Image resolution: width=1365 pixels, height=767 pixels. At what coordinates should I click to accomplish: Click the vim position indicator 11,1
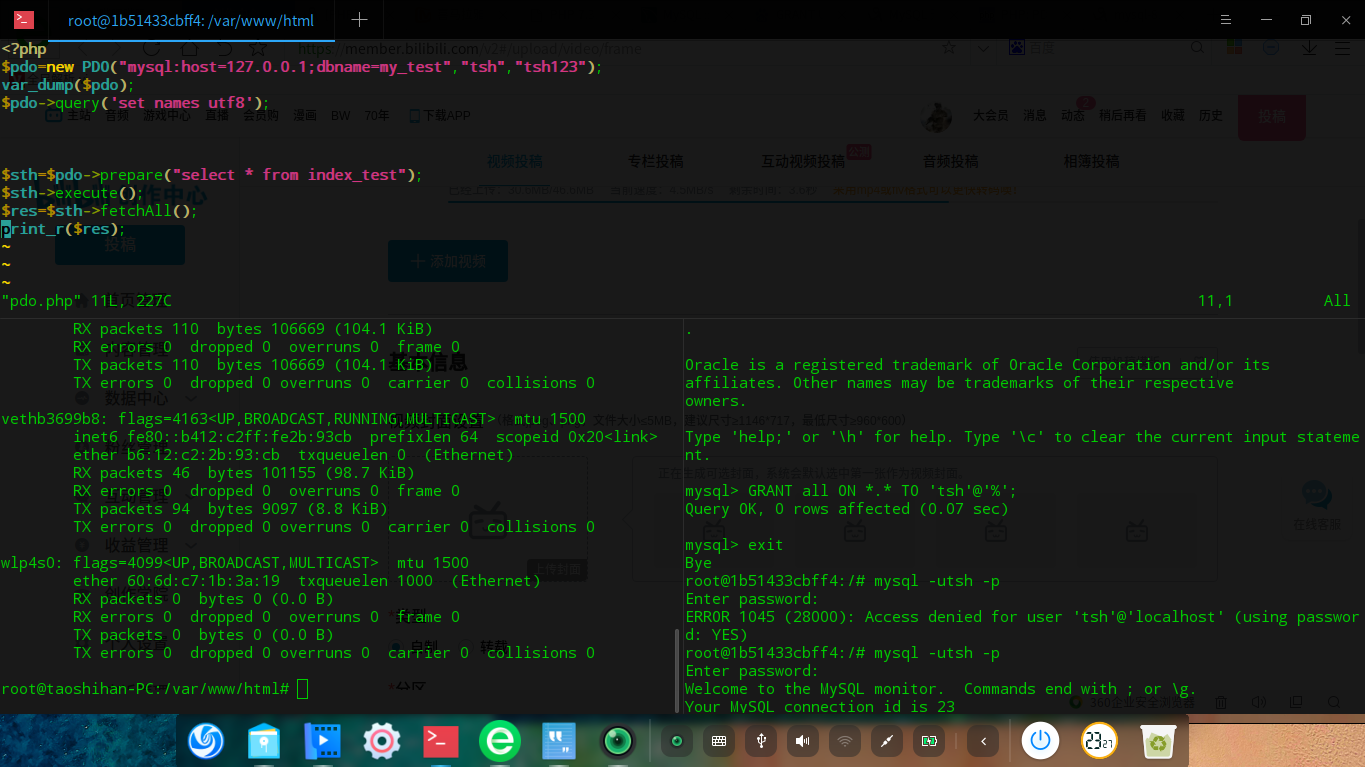[x=1216, y=301]
